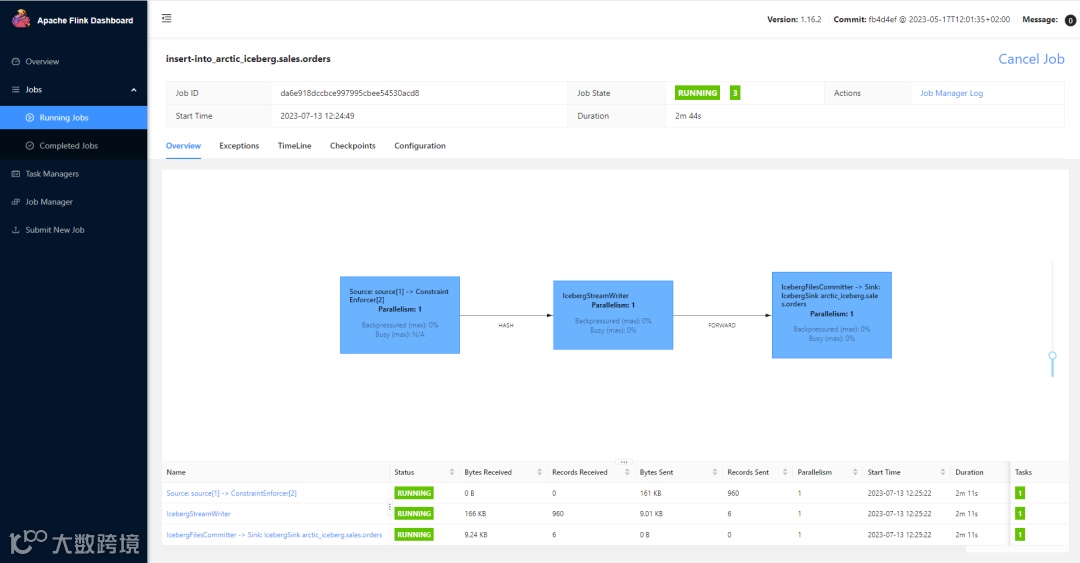Collapse the Jobs menu chevron
This screenshot has height=563, width=1080.
click(x=134, y=90)
